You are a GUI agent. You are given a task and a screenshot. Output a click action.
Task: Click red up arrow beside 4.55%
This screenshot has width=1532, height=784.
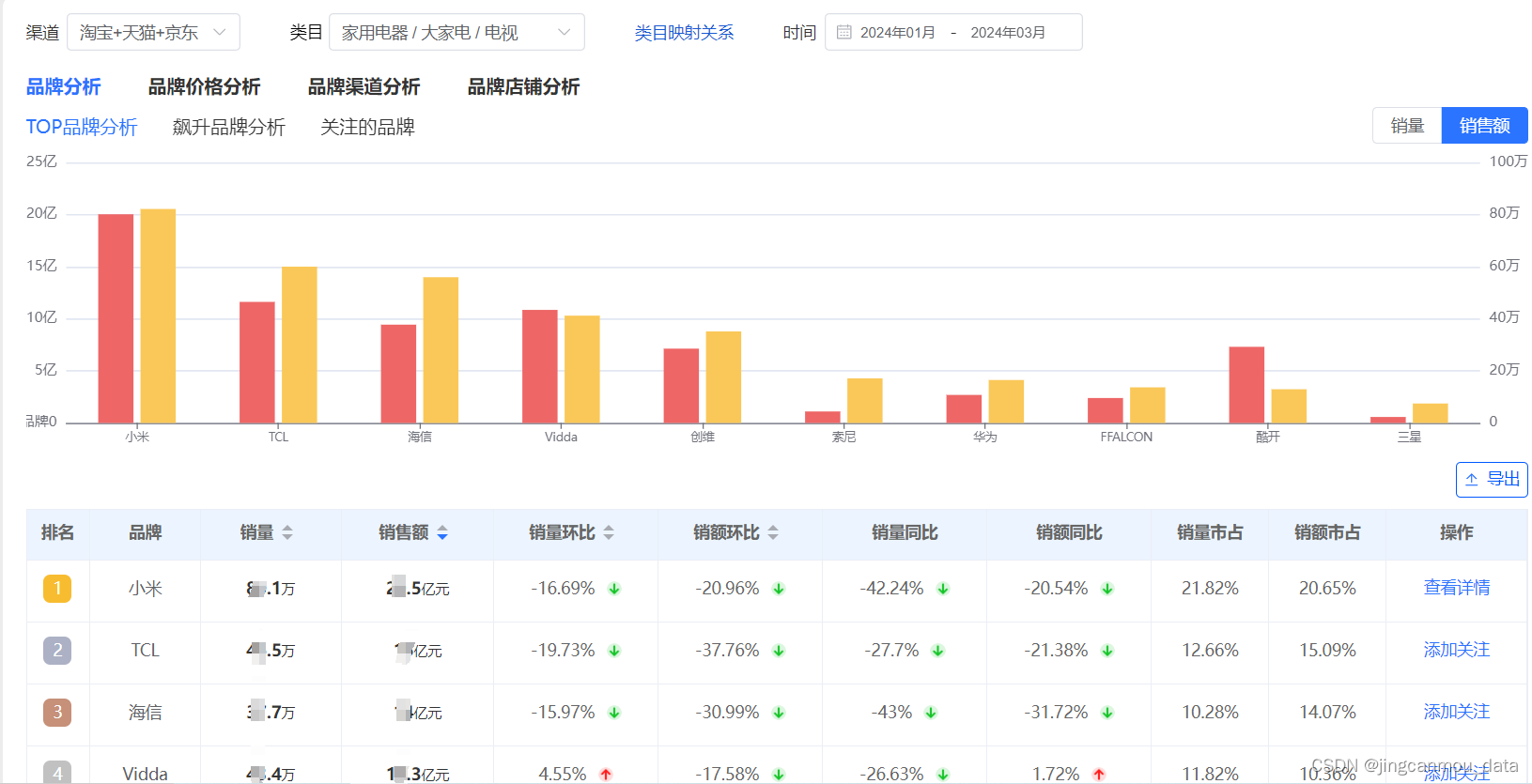pyautogui.click(x=606, y=775)
